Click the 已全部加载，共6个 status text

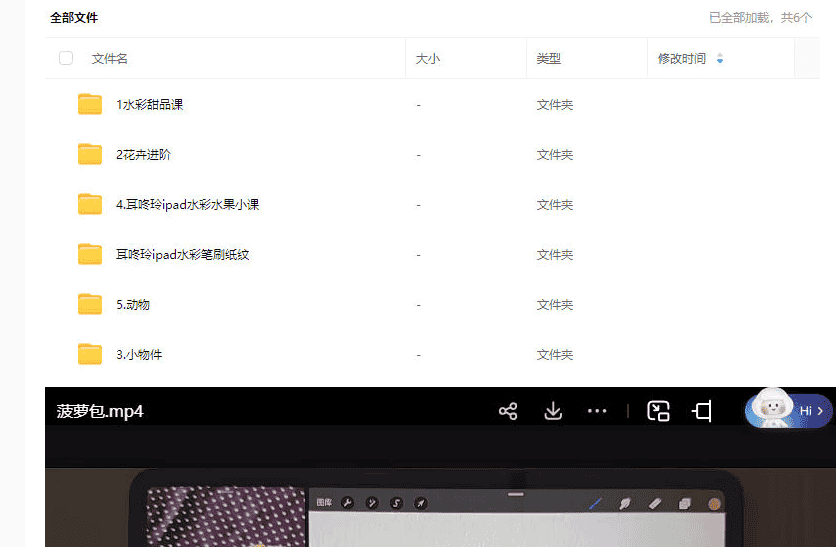760,18
